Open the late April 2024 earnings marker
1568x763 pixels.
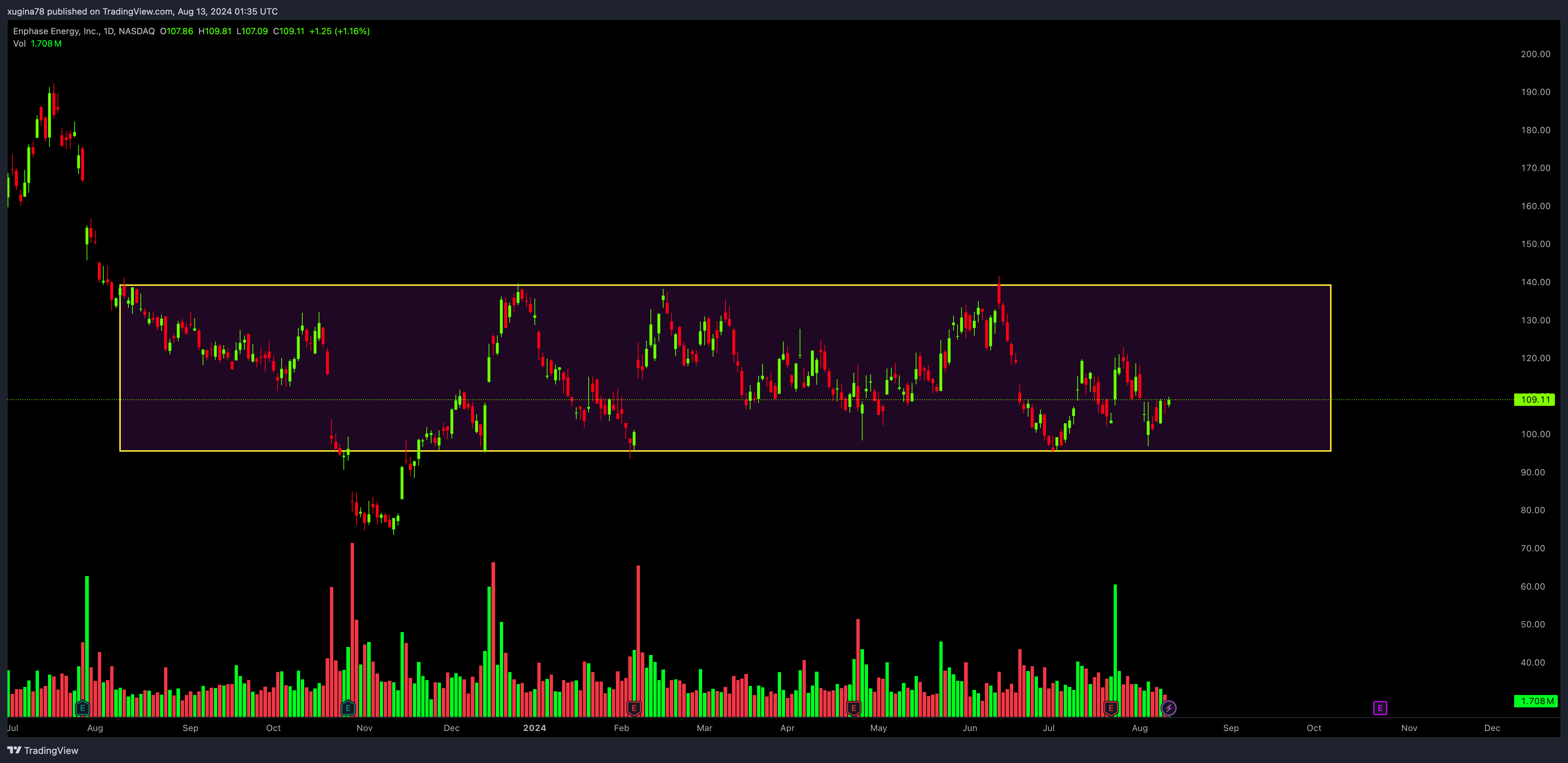[853, 708]
